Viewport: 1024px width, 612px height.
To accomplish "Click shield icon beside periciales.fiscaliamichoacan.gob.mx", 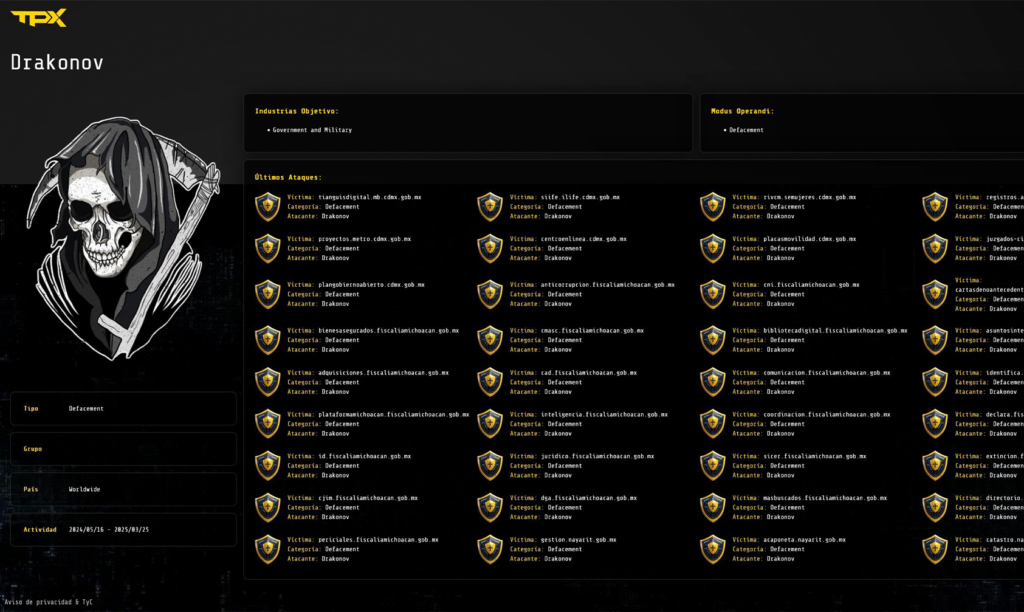I will [267, 549].
